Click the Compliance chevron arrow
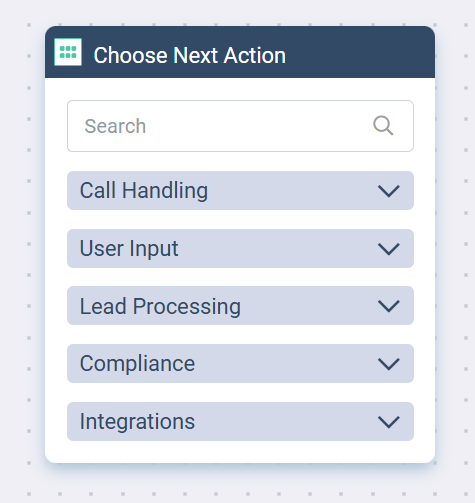 tap(389, 364)
